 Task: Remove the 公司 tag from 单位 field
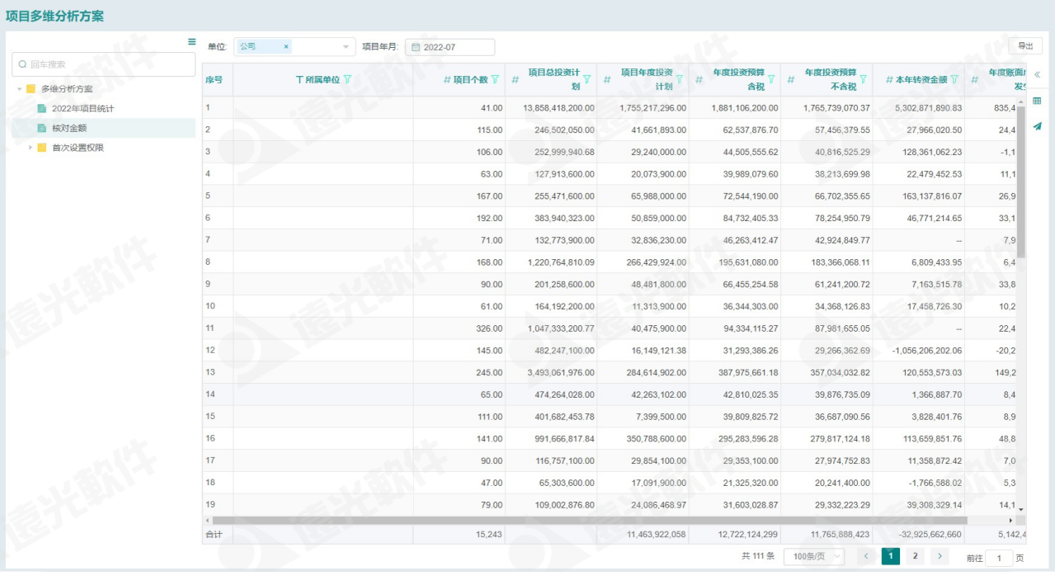point(286,47)
